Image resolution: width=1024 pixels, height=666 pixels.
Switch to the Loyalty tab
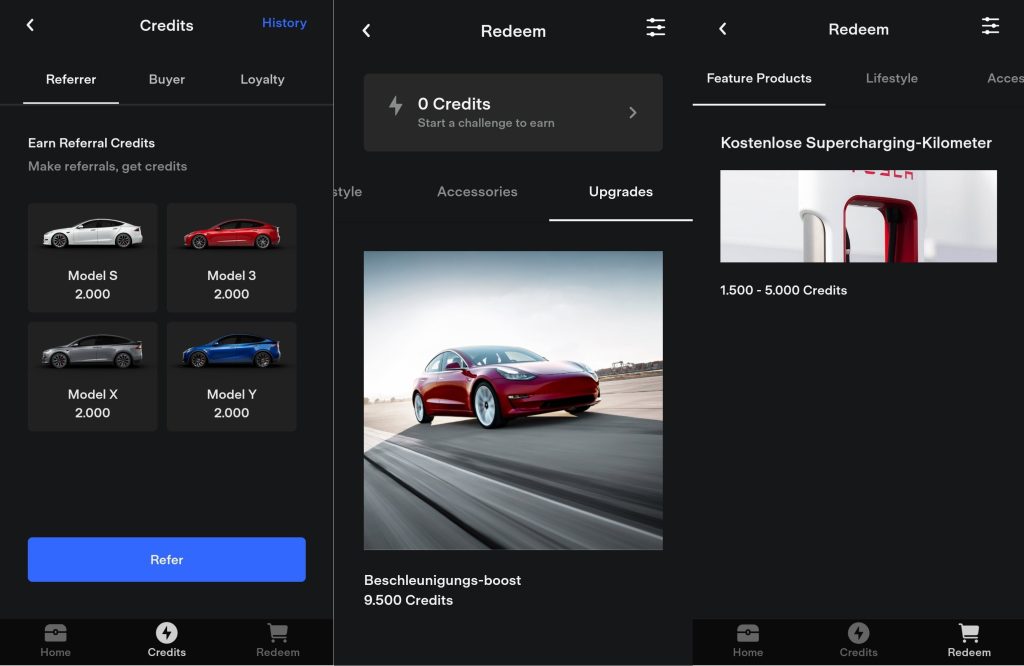262,79
